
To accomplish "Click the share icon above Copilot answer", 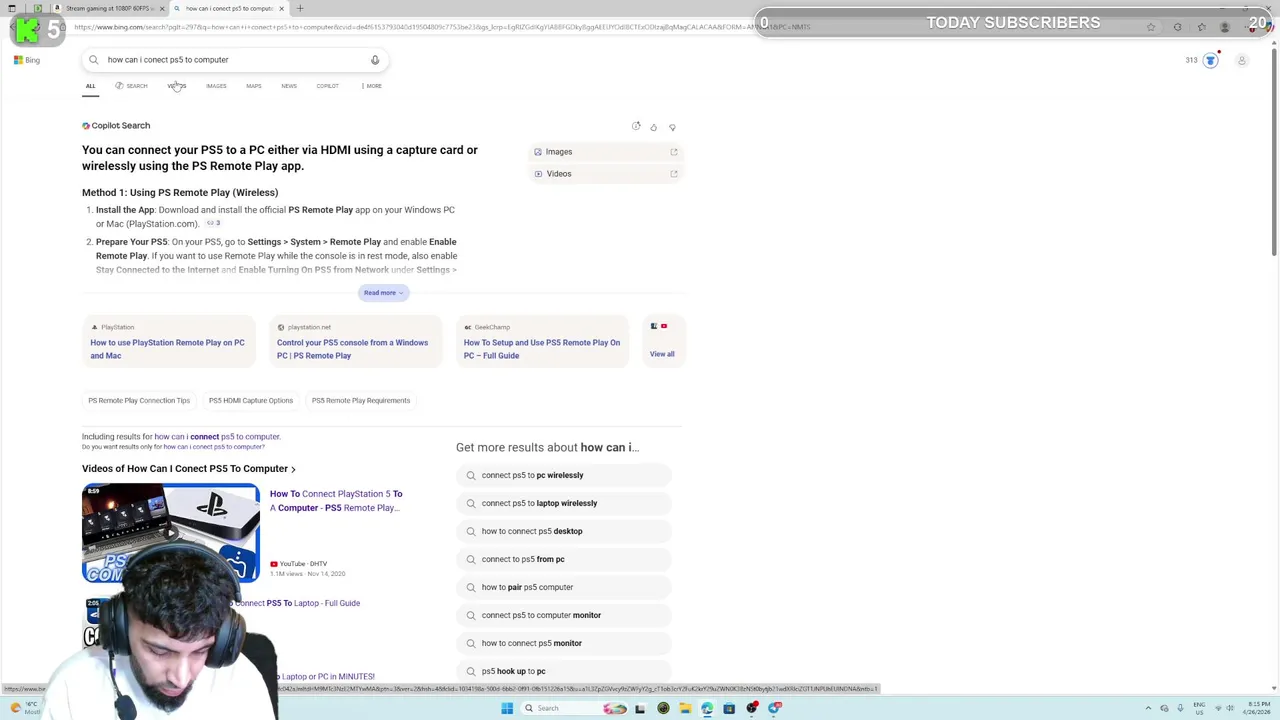I will click(636, 126).
